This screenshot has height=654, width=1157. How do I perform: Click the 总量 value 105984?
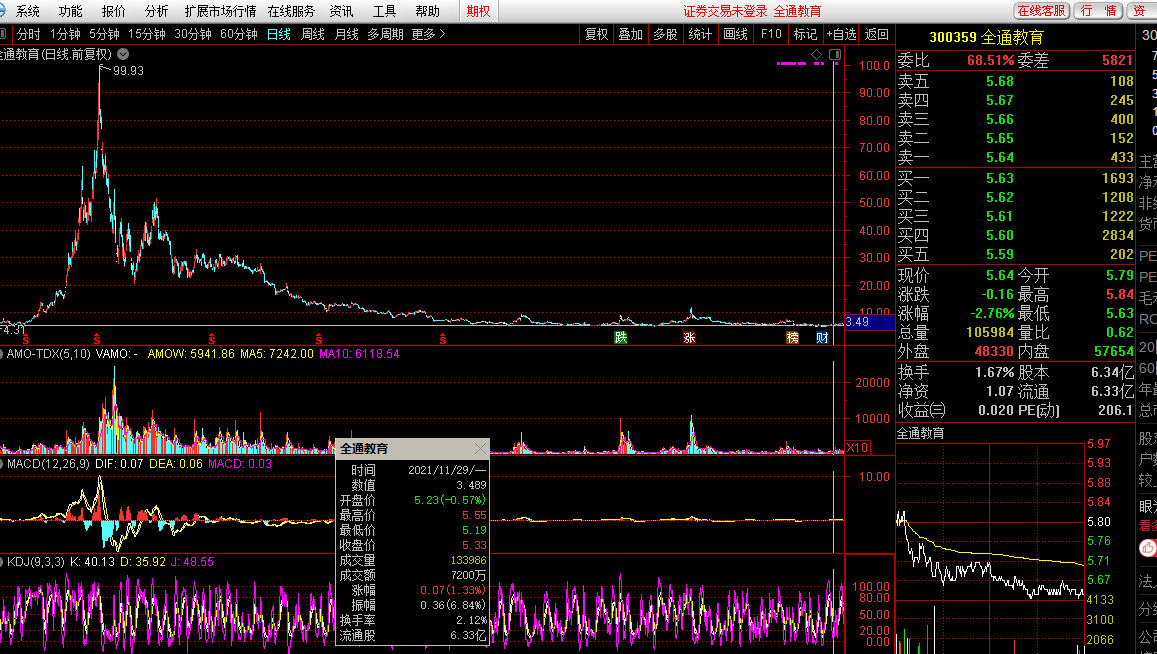990,332
